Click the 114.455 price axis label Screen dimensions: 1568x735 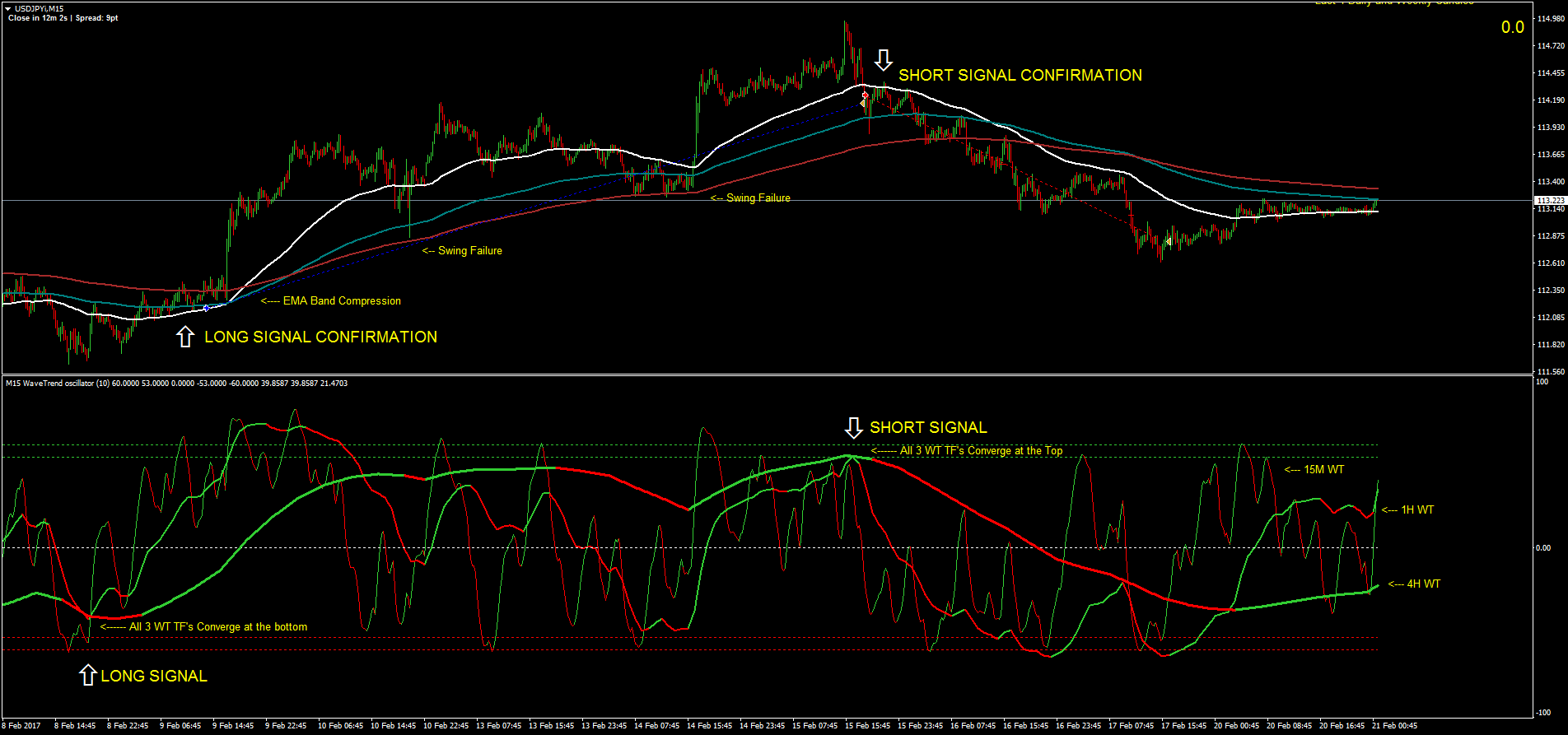pyautogui.click(x=1551, y=73)
